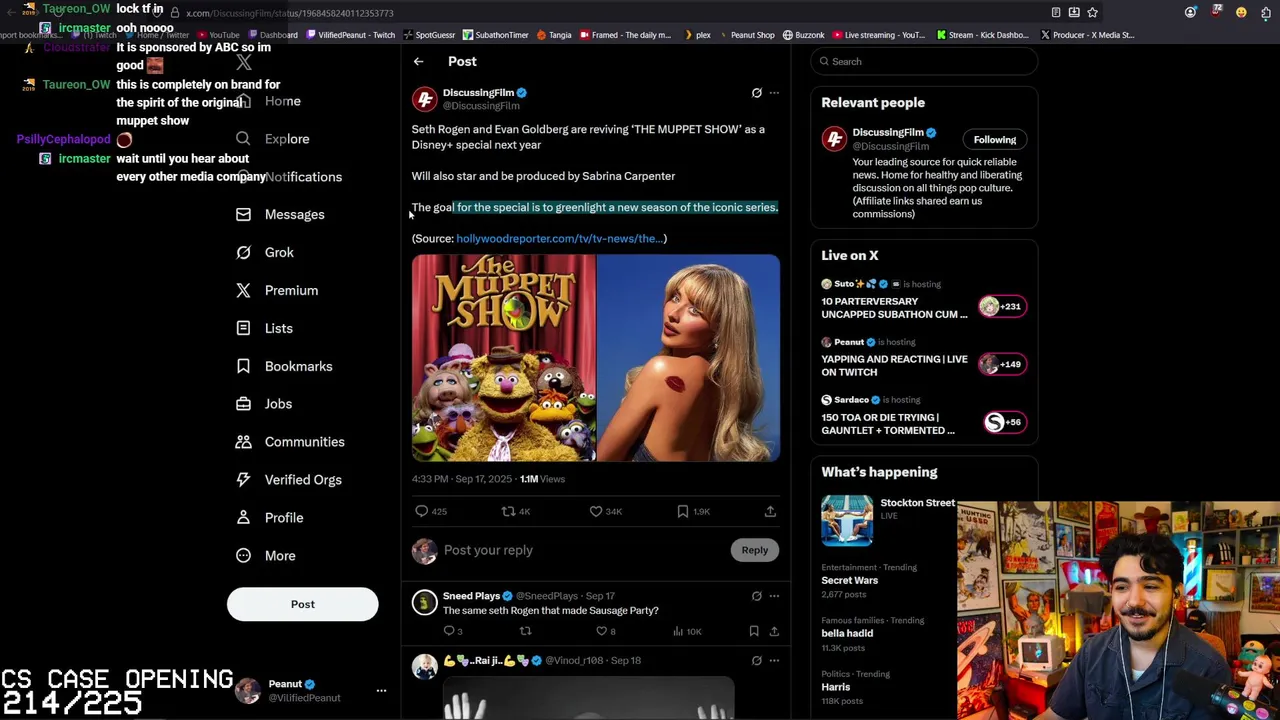This screenshot has width=1280, height=720.
Task: Open Stockton Street live thumbnail
Action: (x=847, y=520)
